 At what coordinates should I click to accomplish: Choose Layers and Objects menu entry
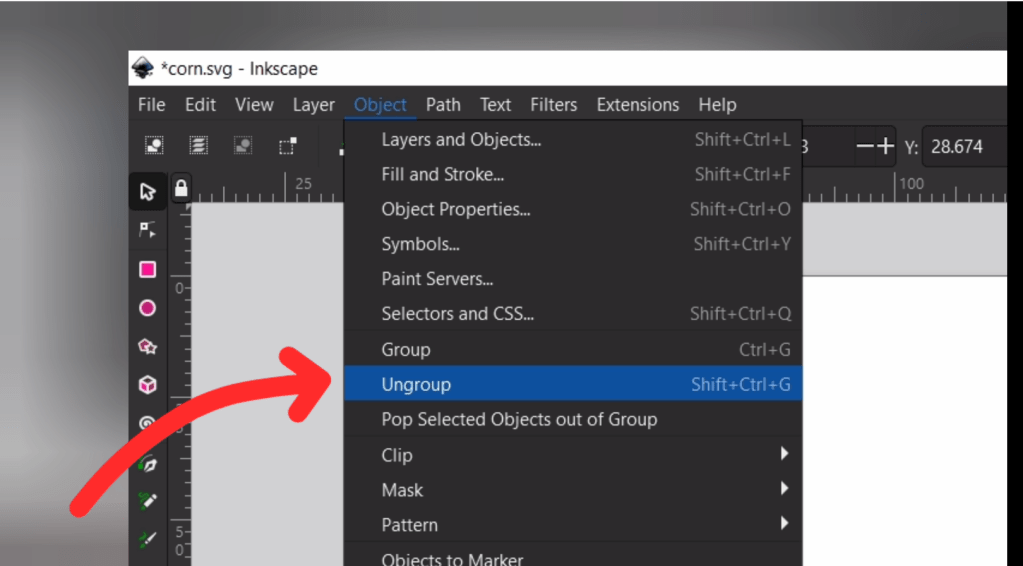tap(573, 140)
